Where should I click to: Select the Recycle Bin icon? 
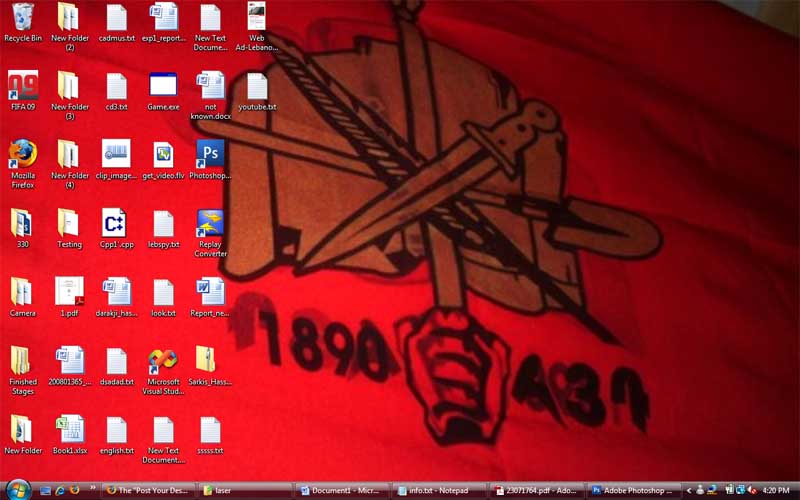point(22,18)
